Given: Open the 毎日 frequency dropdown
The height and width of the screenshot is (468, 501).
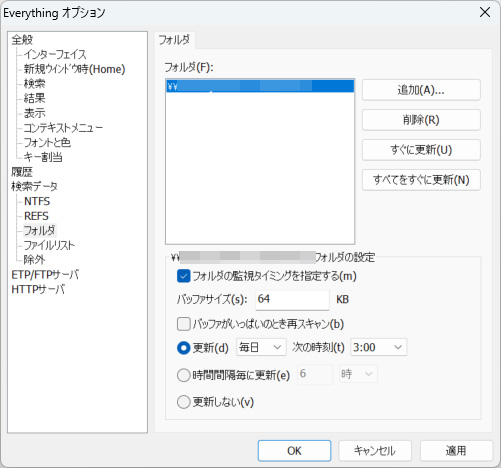Looking at the screenshot, I should click(261, 347).
